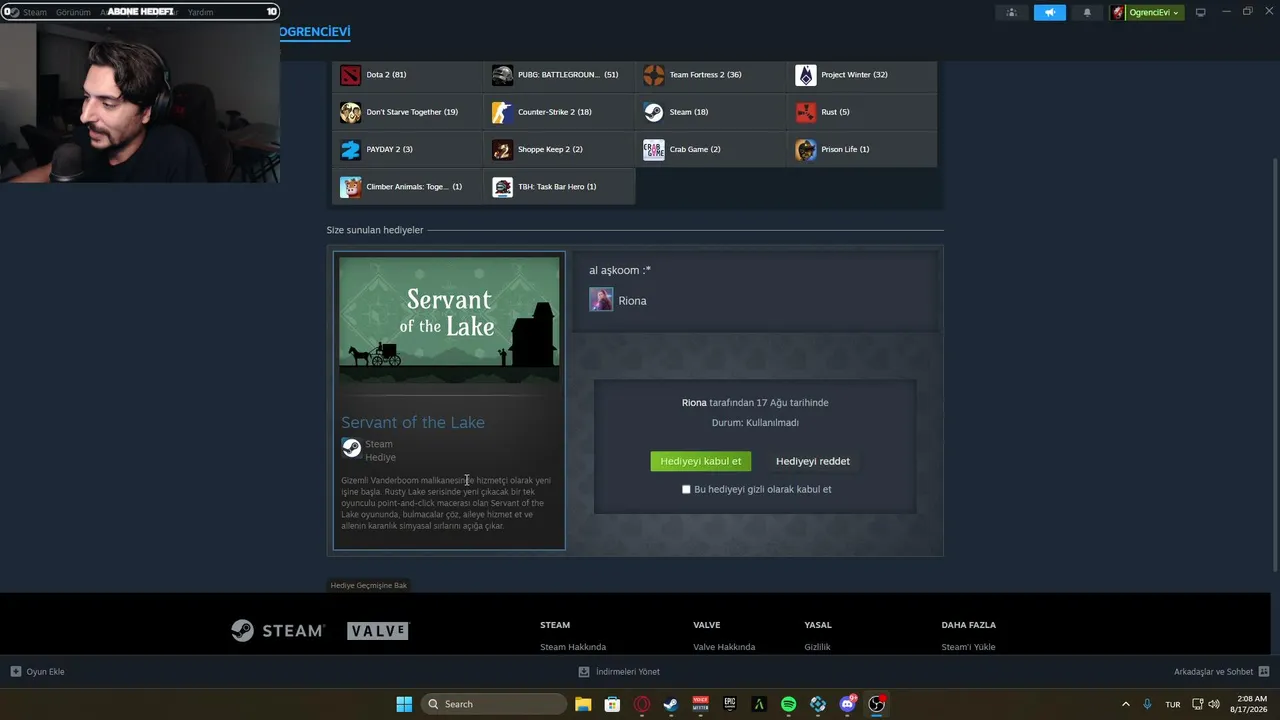Open Discord from the taskbar
This screenshot has width=1280, height=720.
[847, 704]
